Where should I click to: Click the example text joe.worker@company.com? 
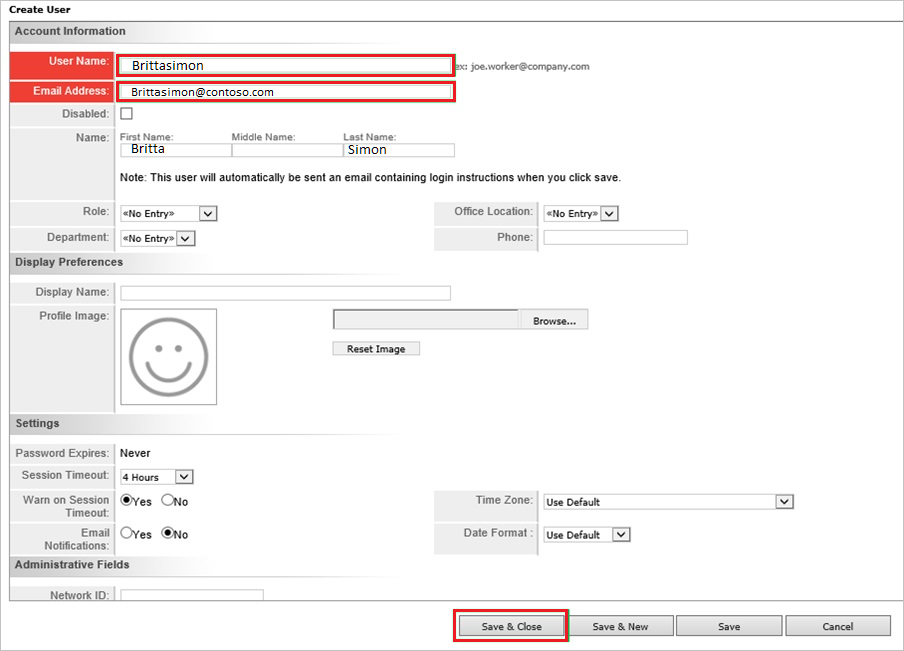tap(530, 66)
